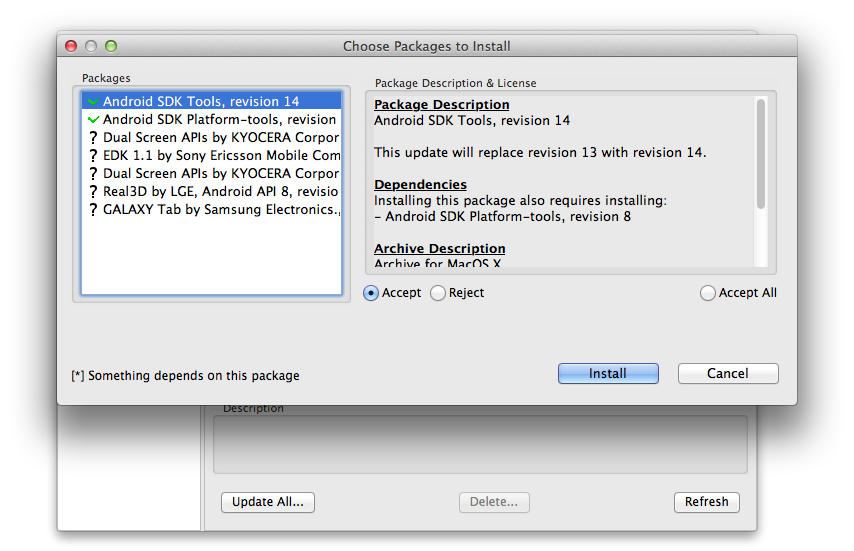This screenshot has width=854, height=551.
Task: Click the Refresh button
Action: (x=706, y=502)
